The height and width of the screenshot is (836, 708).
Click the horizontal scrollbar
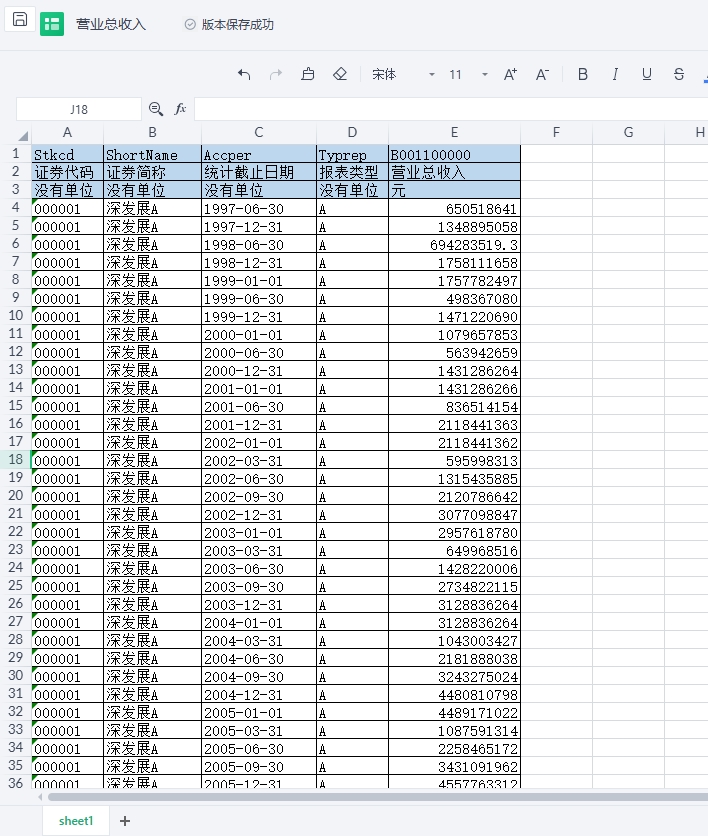tap(378, 797)
